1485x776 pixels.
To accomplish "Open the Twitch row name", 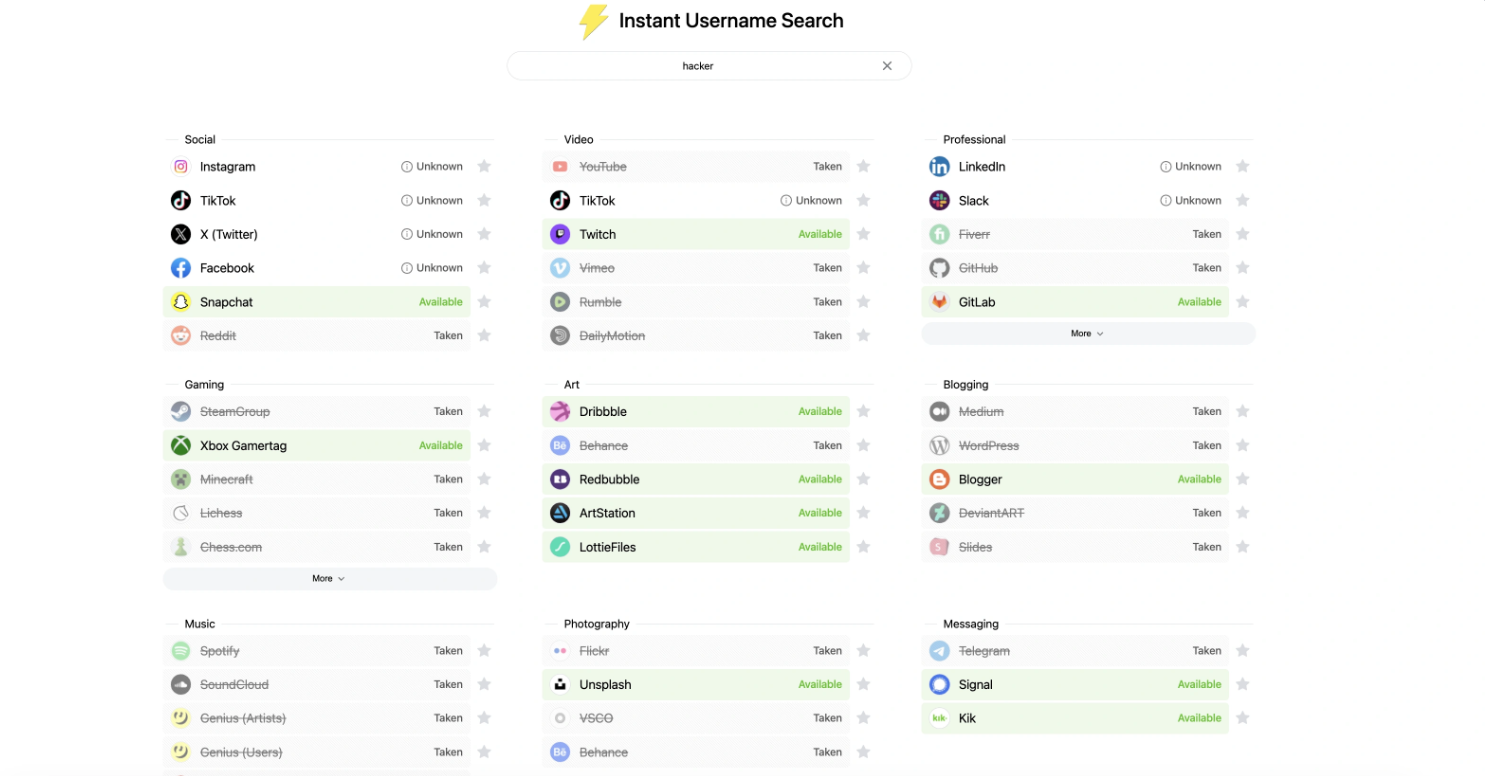I will pos(598,234).
